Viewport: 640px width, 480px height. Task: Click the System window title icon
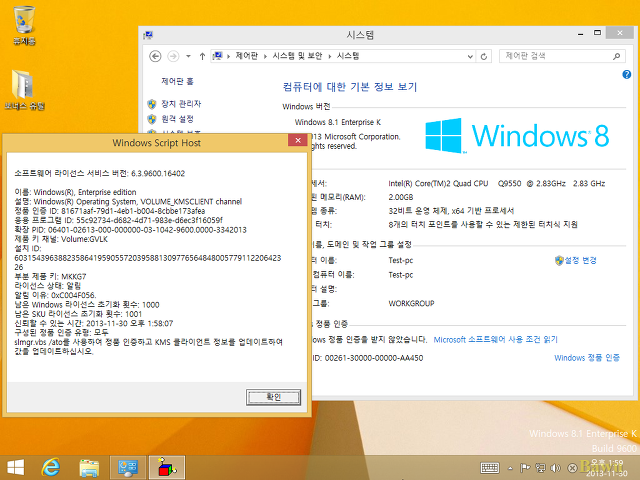click(148, 35)
